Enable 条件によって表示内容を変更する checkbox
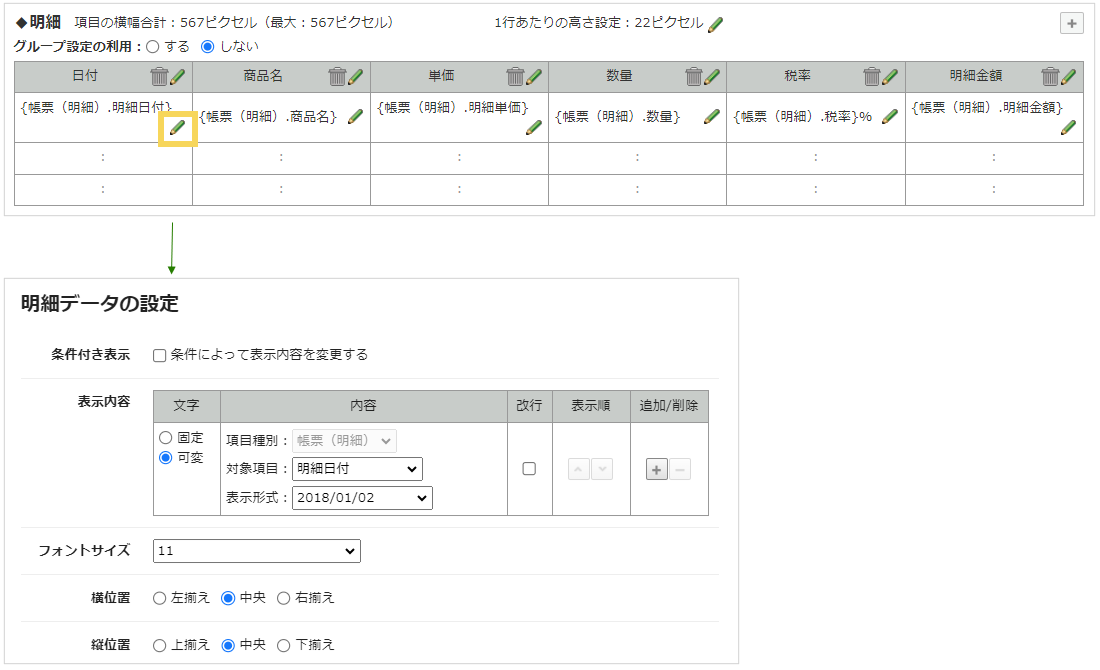This screenshot has width=1100, height=670. click(159, 355)
